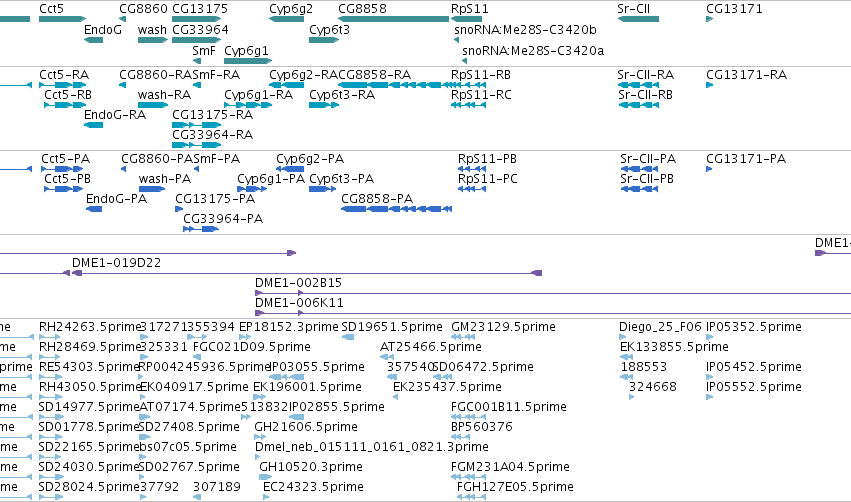Click the EK133855.5prime EST label
This screenshot has width=851, height=502.
(x=674, y=347)
